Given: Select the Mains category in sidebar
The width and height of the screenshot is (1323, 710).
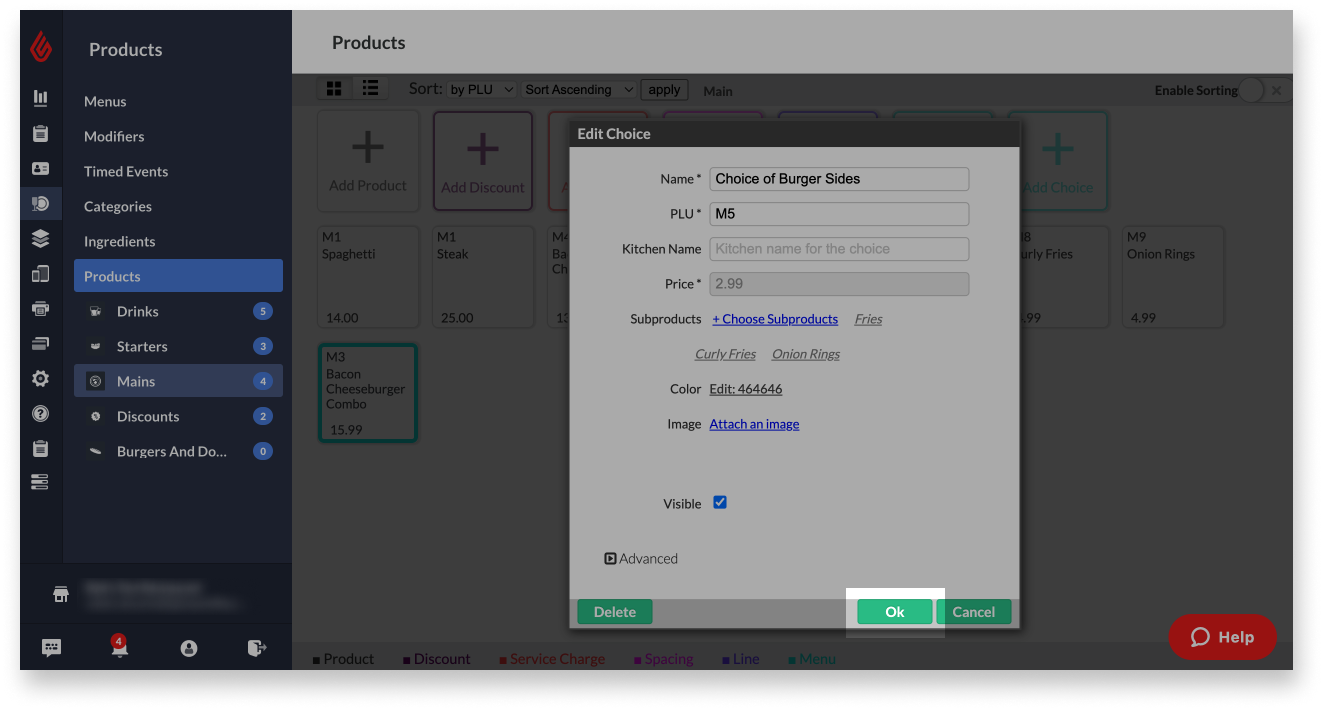Looking at the screenshot, I should tap(135, 380).
